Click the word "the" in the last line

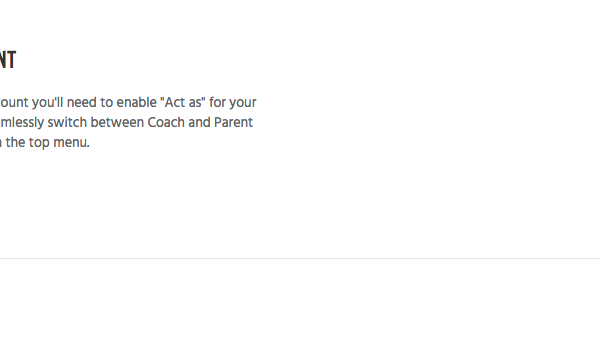point(16,142)
